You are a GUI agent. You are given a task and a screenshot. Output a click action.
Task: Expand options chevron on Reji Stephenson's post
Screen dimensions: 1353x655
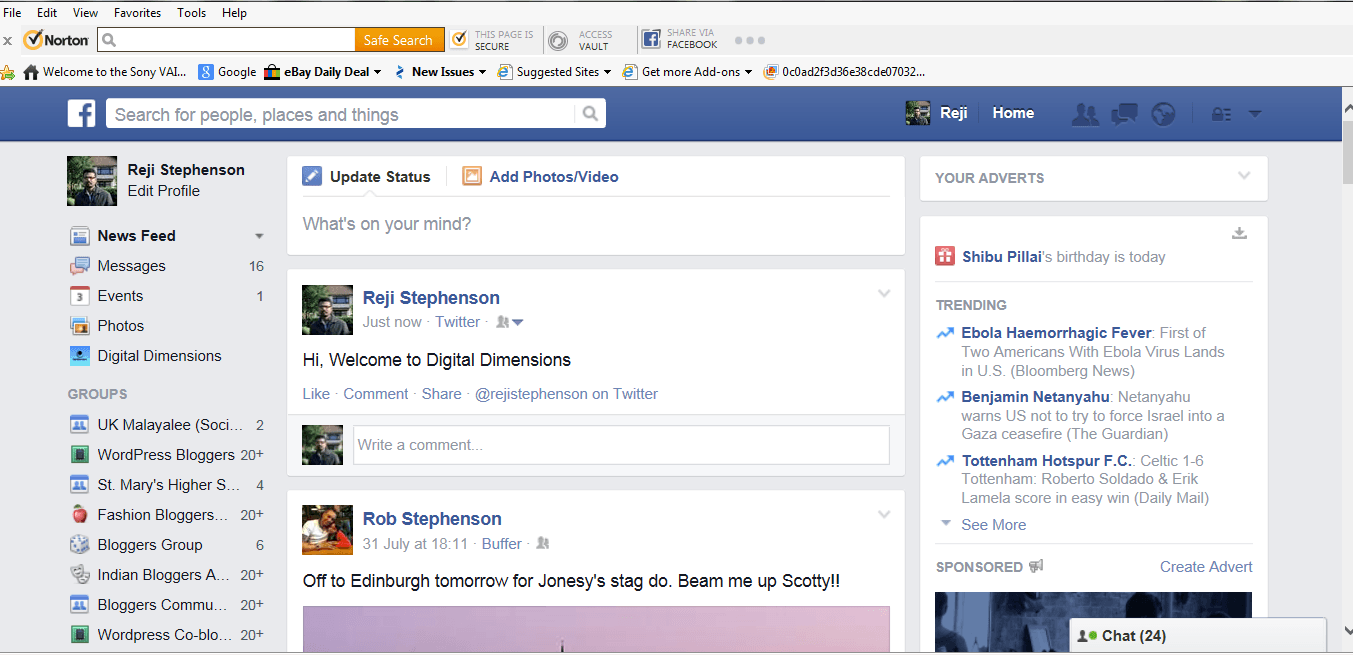pyautogui.click(x=884, y=293)
